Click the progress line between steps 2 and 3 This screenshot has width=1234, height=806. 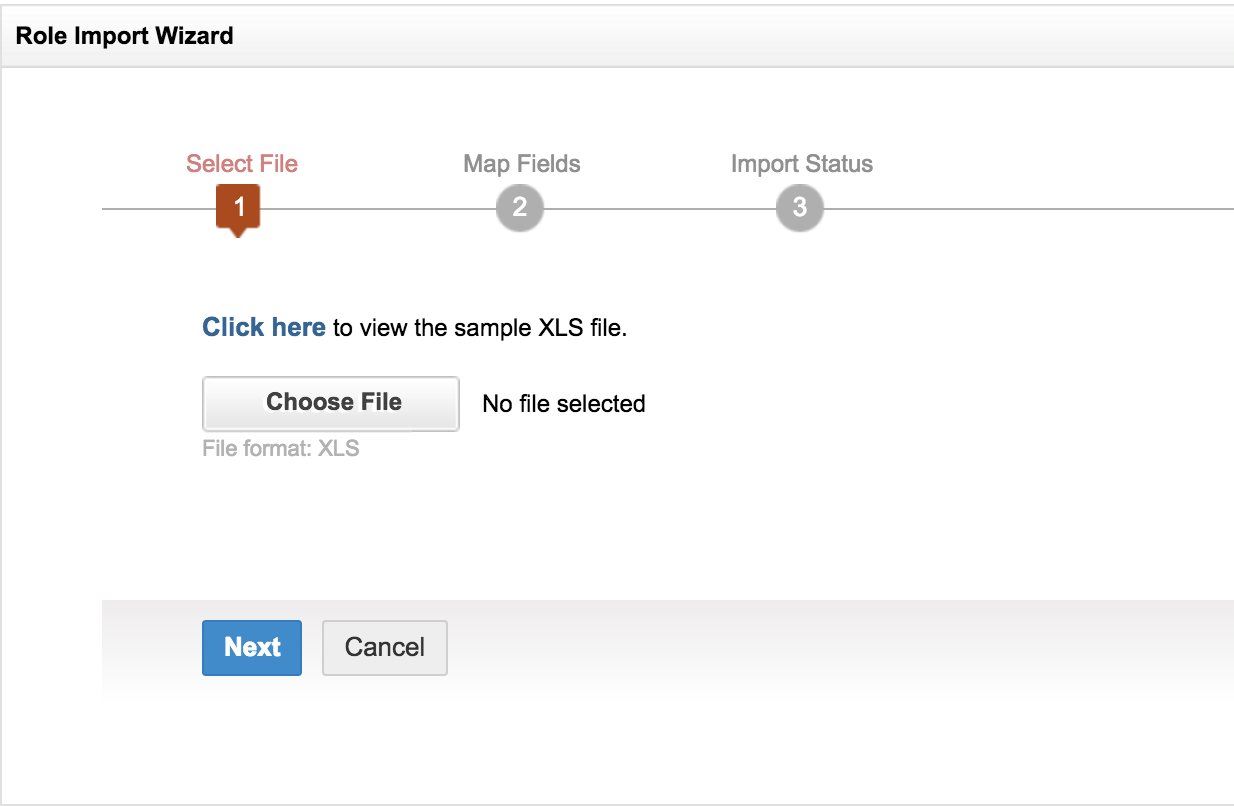660,209
